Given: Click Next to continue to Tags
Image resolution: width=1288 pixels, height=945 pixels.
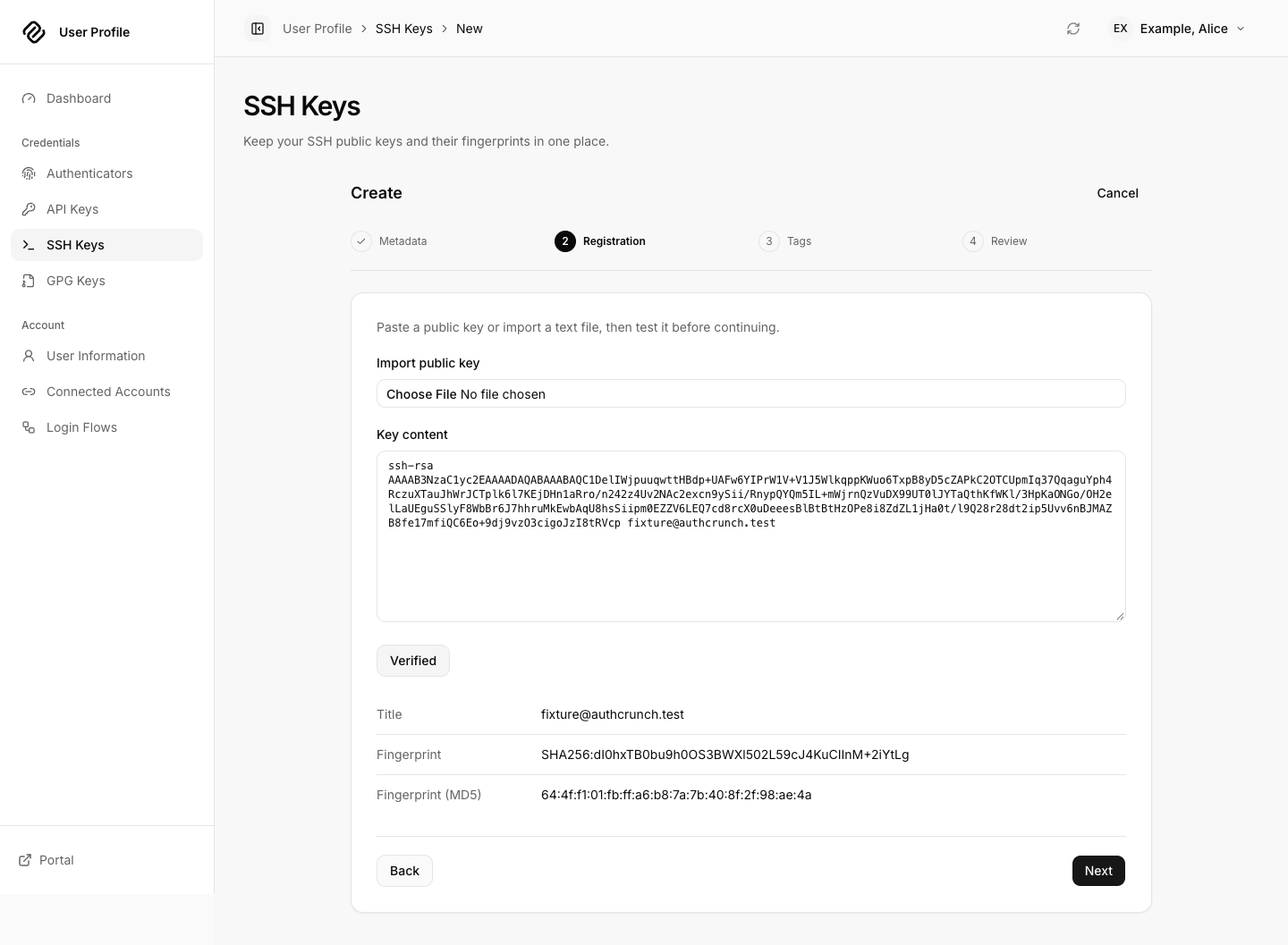Looking at the screenshot, I should tap(1098, 871).
